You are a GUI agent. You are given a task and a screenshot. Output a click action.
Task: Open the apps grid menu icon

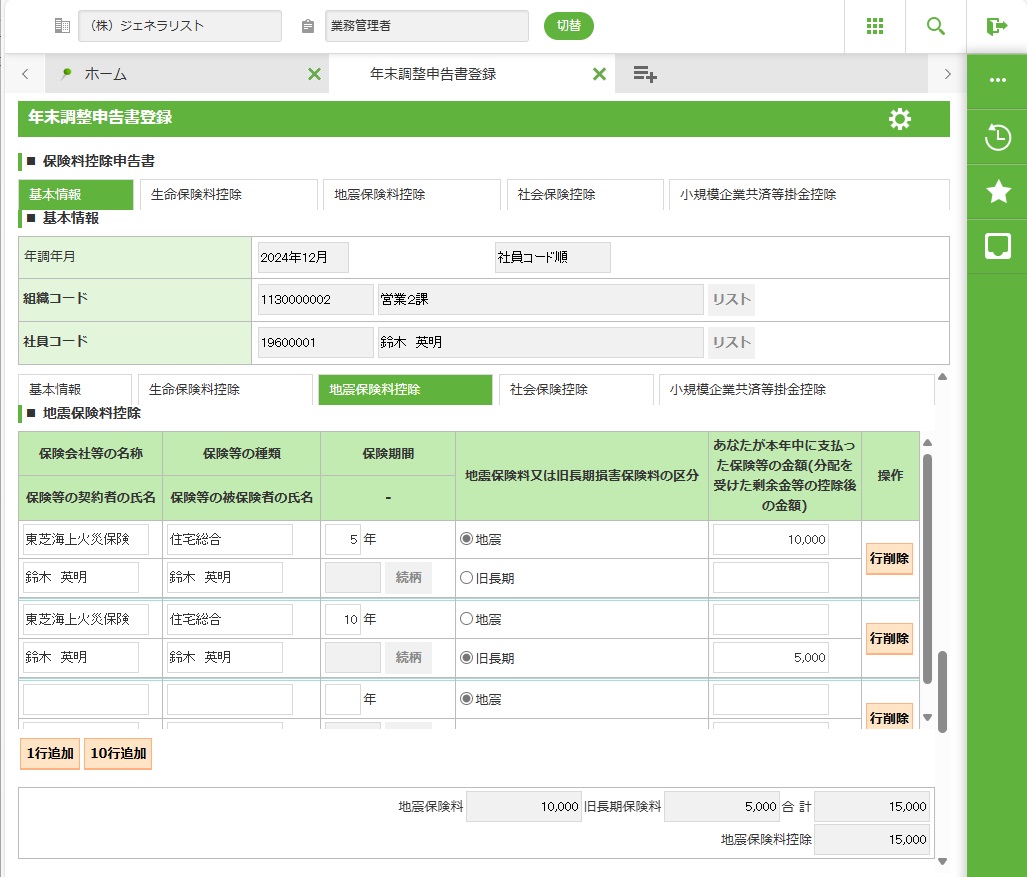click(875, 27)
